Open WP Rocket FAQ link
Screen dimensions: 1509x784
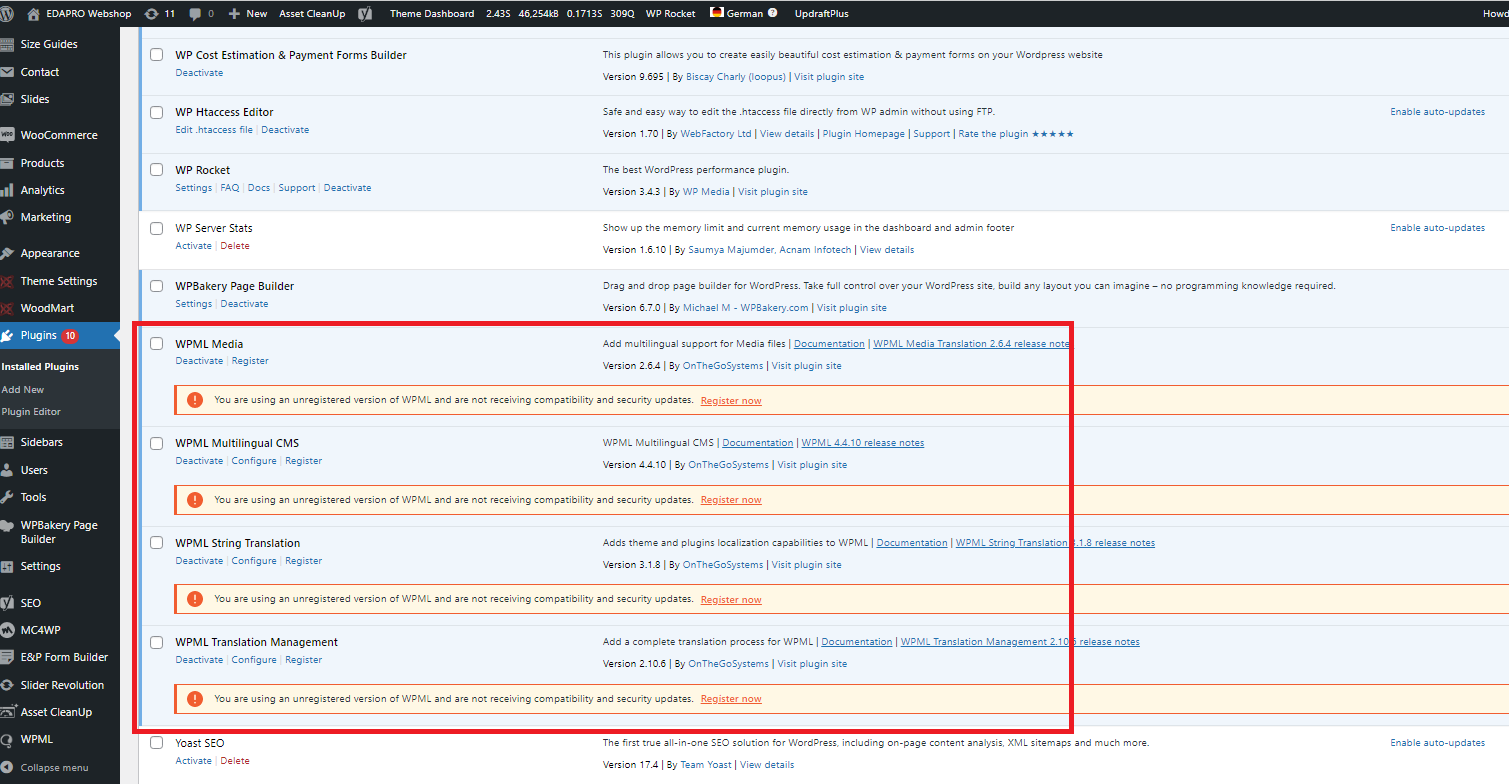coord(230,188)
